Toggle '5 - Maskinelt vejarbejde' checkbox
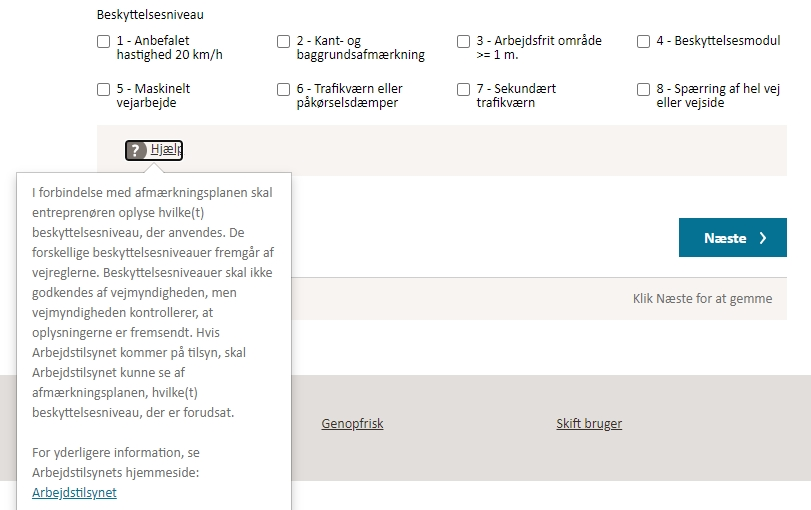Viewport: 811px width, 510px height. tap(104, 89)
